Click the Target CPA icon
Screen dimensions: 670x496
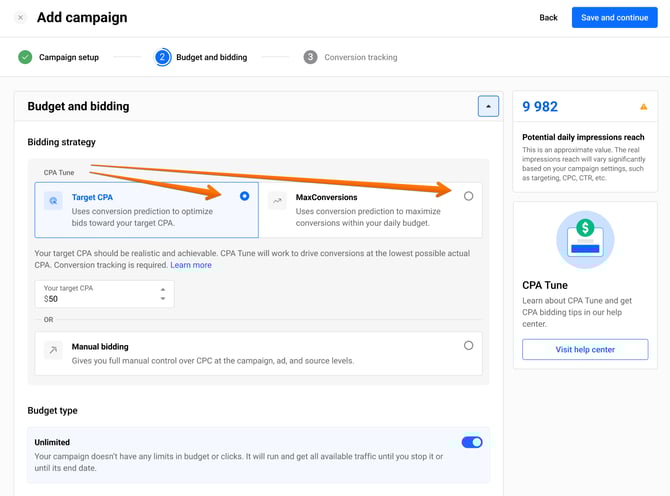click(x=53, y=201)
